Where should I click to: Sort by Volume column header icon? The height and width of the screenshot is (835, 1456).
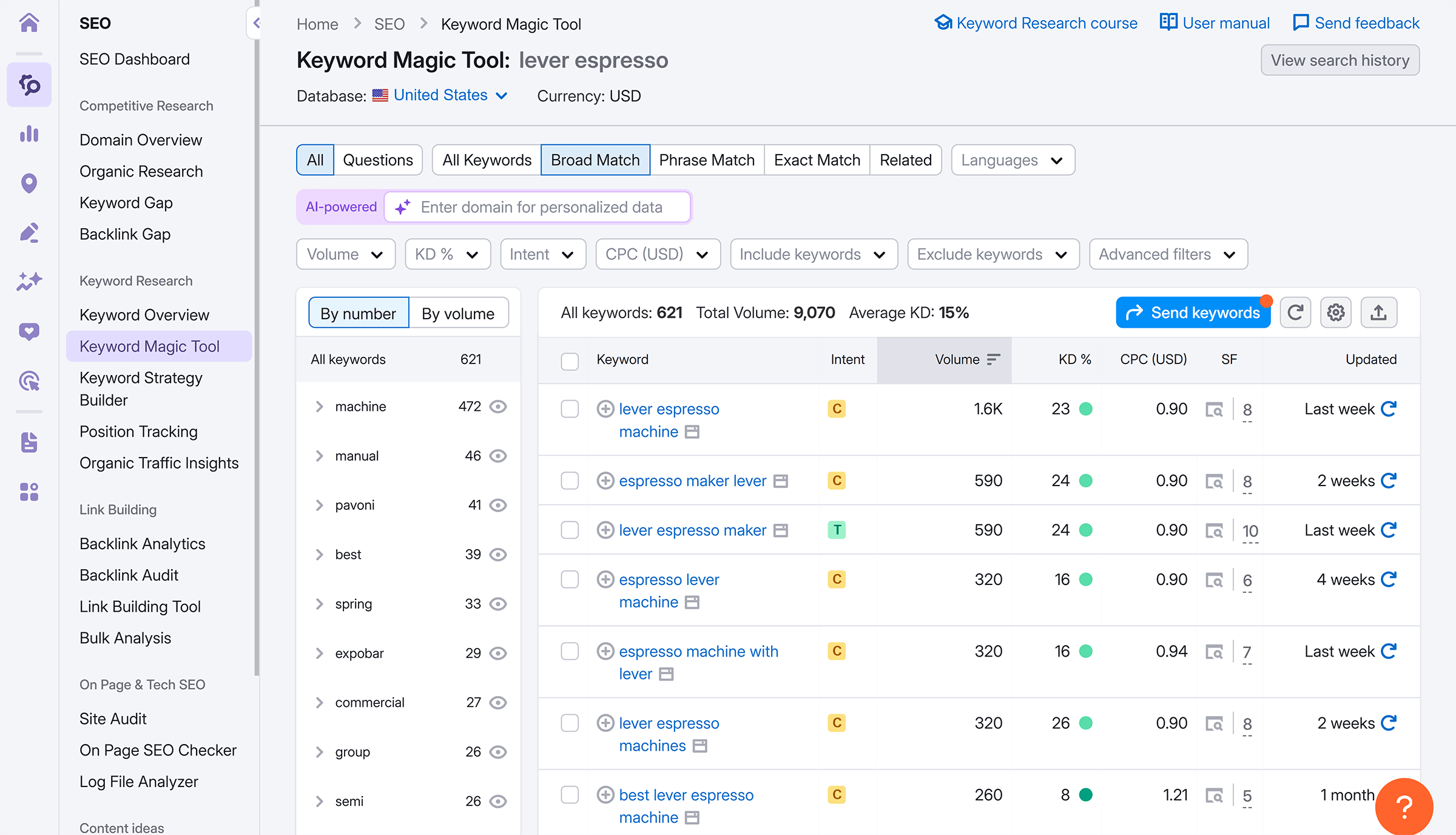point(993,360)
